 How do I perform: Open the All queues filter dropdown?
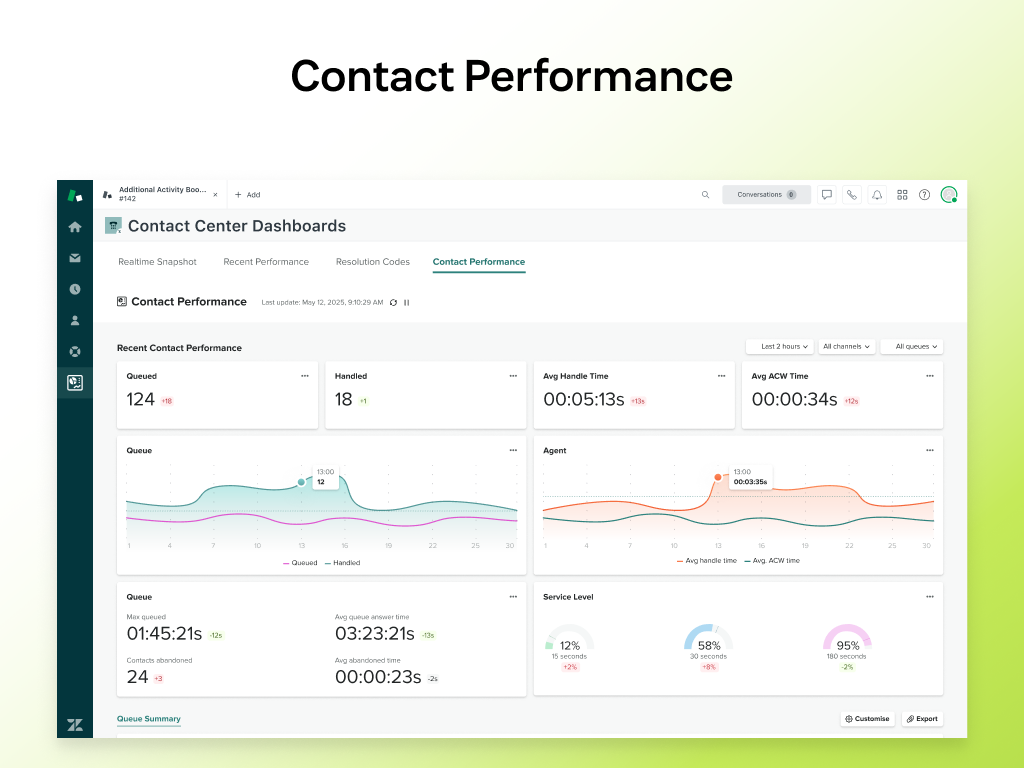coord(911,347)
